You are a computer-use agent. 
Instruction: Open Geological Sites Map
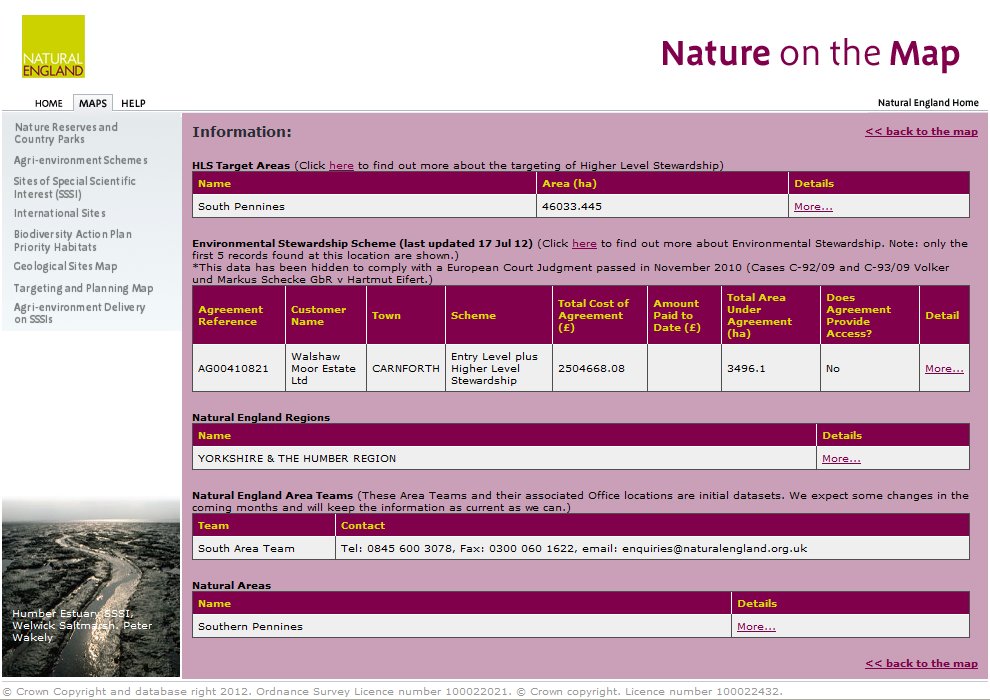pos(65,266)
